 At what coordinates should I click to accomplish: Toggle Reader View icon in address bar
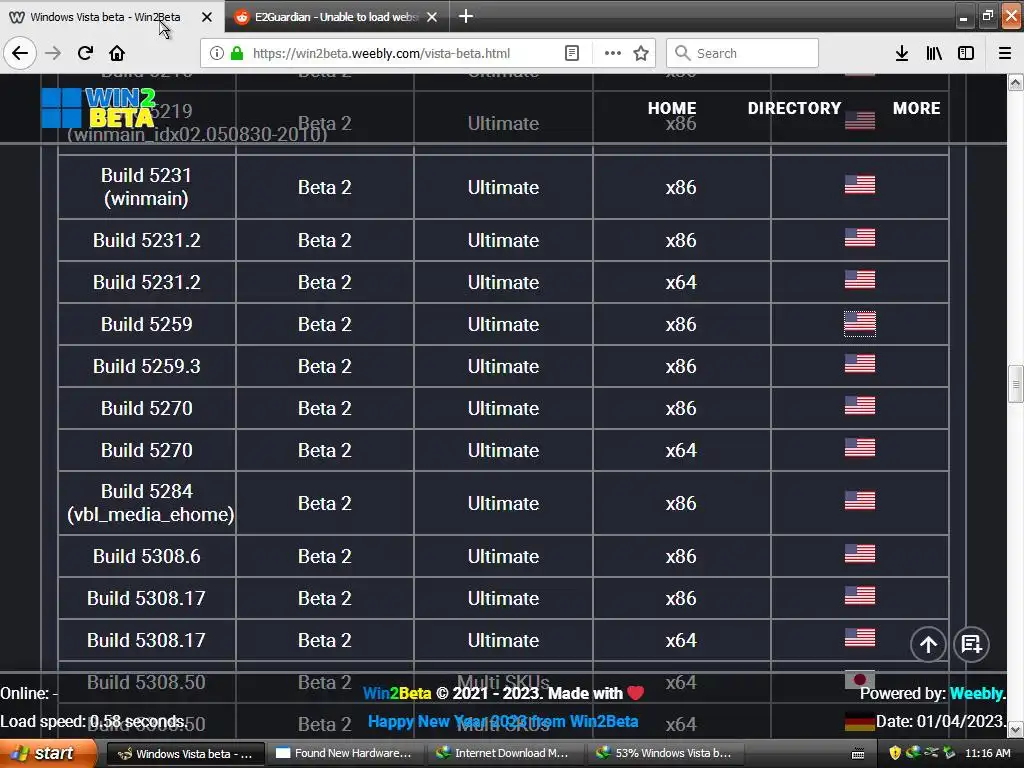(571, 53)
